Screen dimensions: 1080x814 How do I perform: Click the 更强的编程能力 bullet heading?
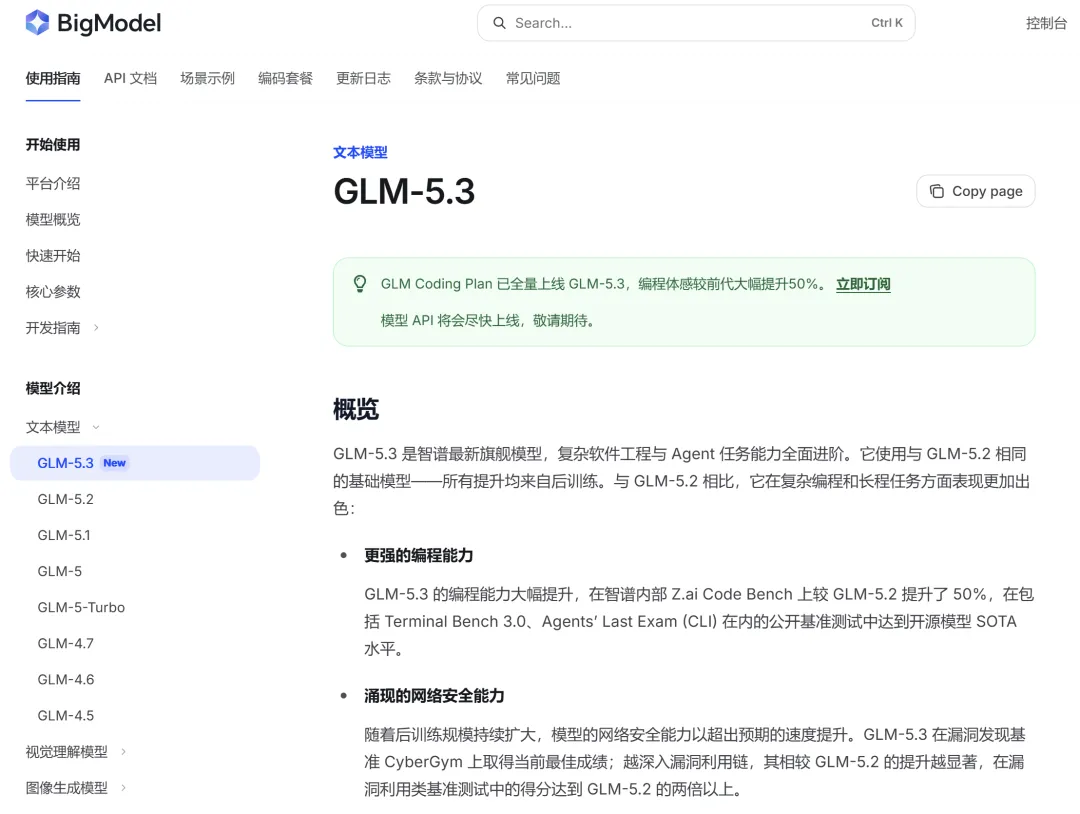pyautogui.click(x=419, y=555)
